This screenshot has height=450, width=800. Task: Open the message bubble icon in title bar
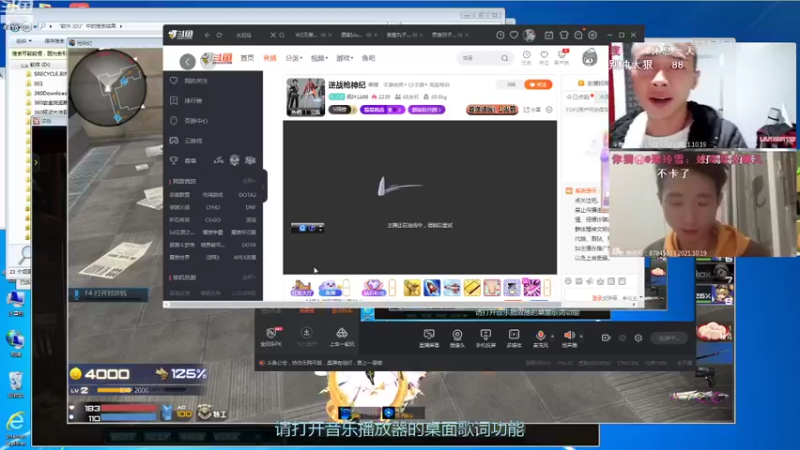coord(578,35)
